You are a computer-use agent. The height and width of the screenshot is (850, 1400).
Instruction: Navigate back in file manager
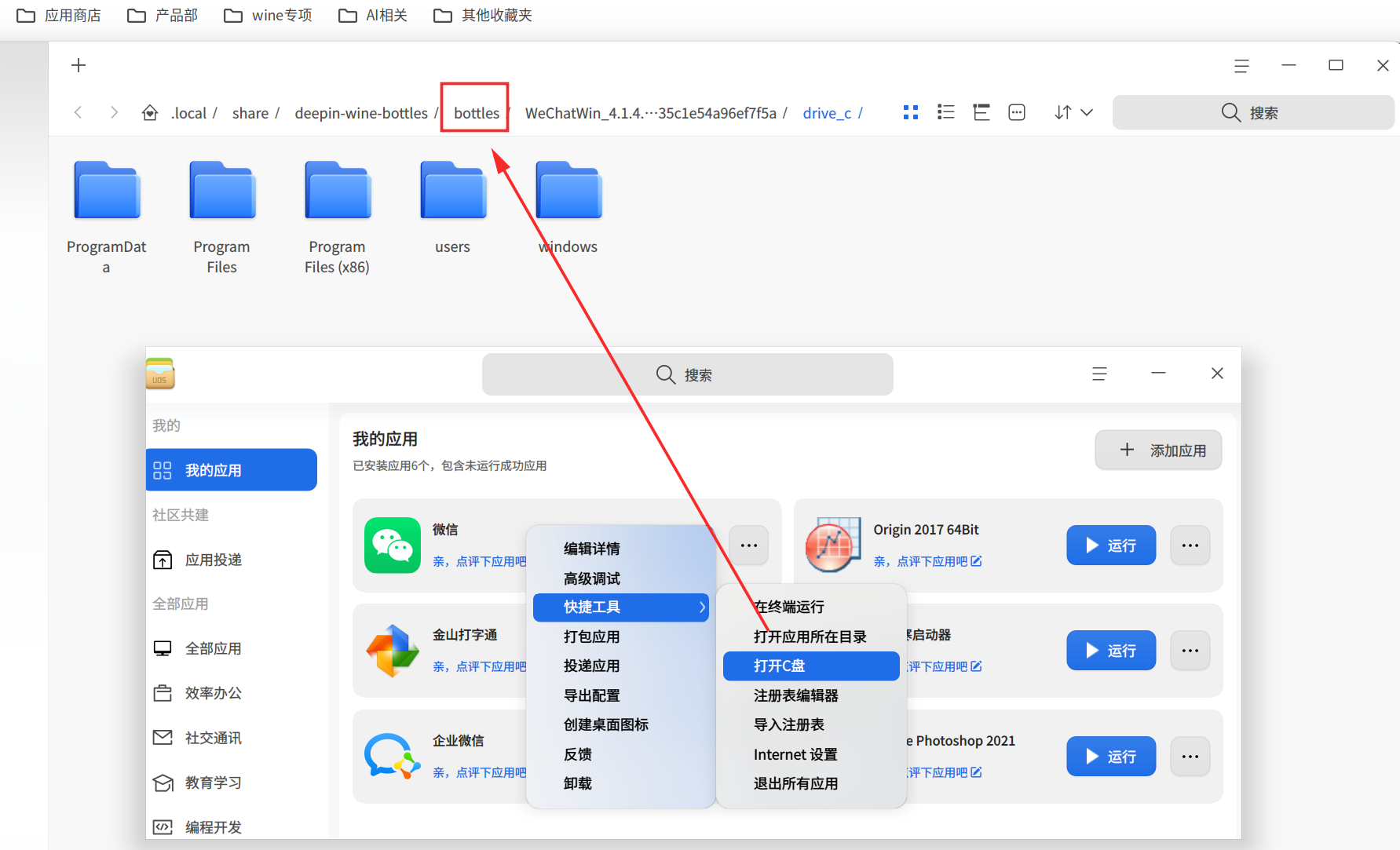tap(78, 113)
